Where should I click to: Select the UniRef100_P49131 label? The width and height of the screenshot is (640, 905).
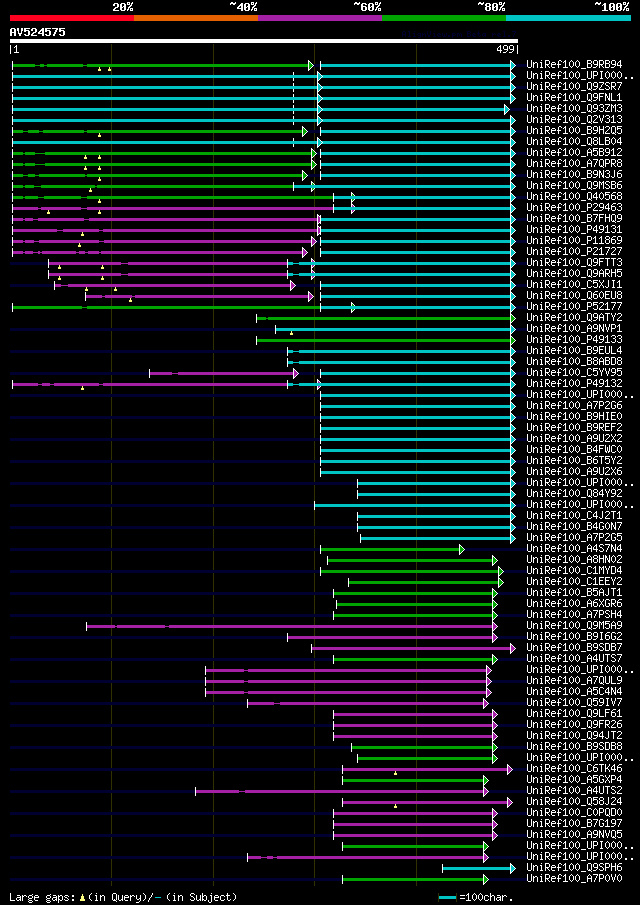574,230
